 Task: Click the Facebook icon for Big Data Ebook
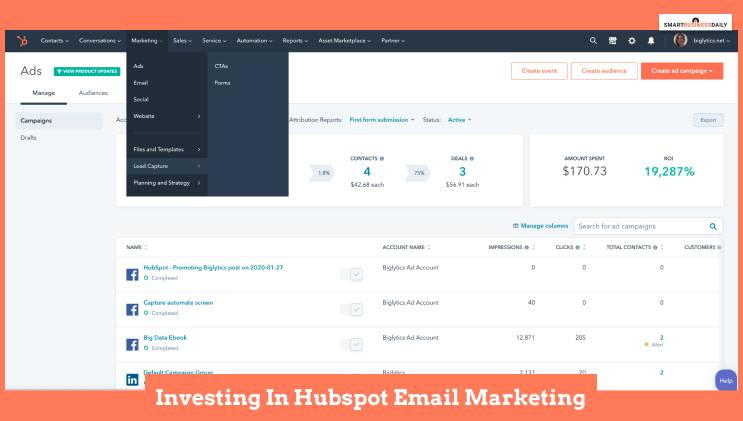[x=132, y=344]
